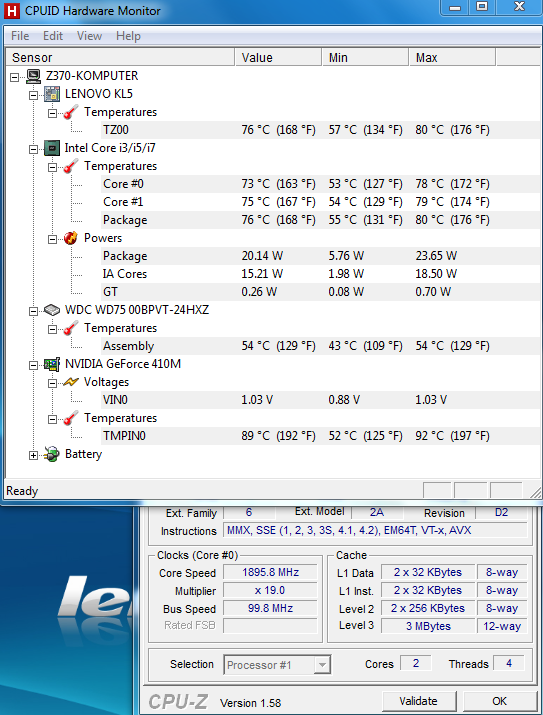Open the File menu

20,36
